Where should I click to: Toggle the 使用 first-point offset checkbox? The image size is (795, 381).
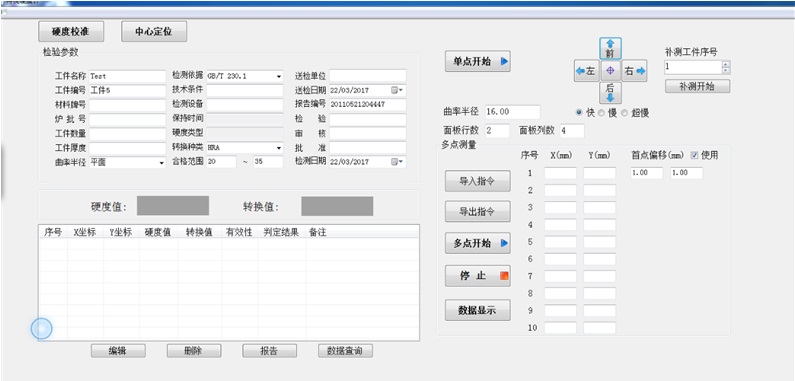click(x=695, y=155)
